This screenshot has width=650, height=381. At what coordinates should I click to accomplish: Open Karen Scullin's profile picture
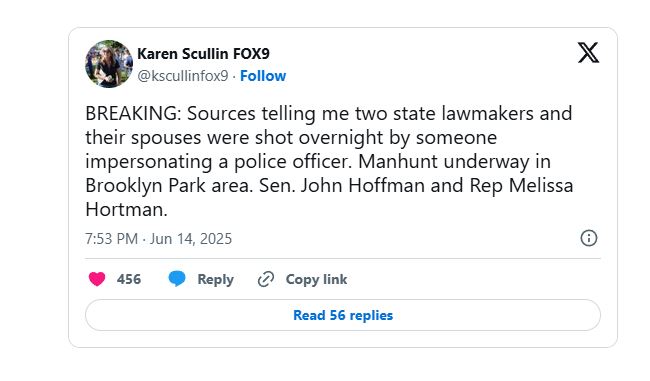109,64
